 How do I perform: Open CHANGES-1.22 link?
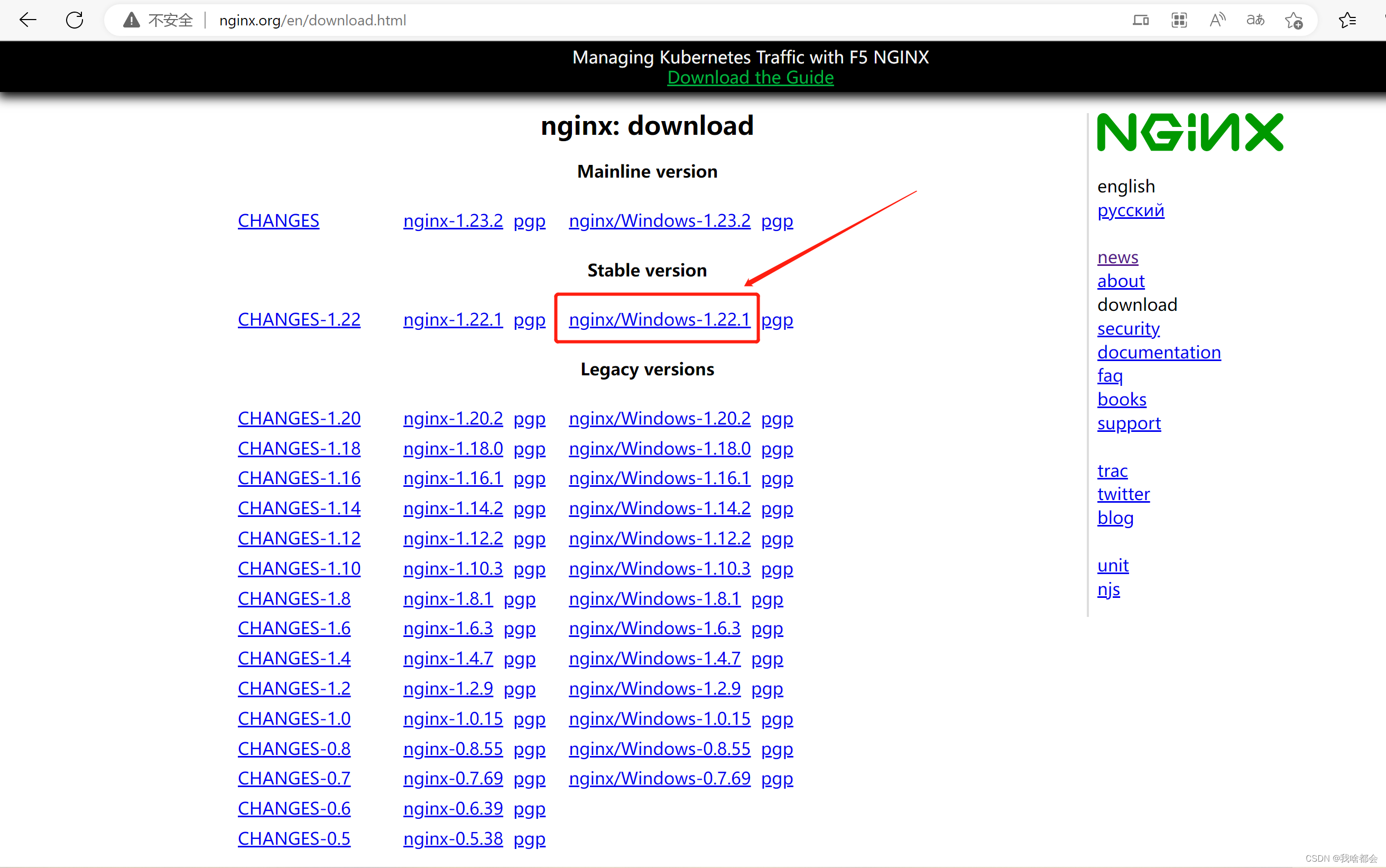(299, 319)
